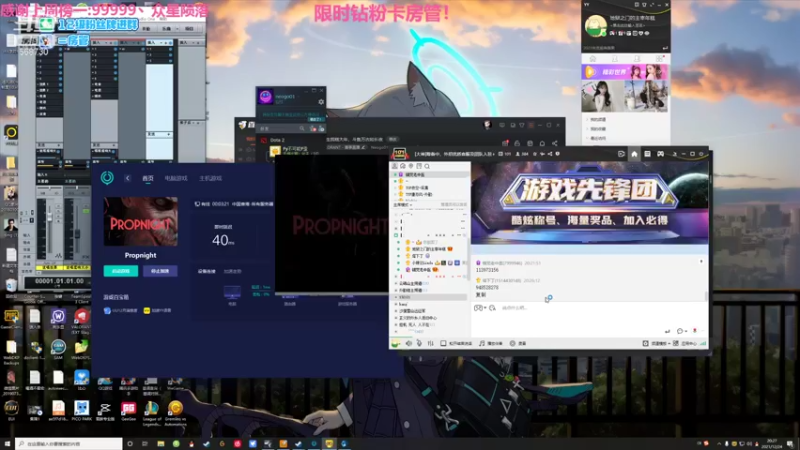
Task: Open the application center icon in YY bottom right
Action: point(676,343)
